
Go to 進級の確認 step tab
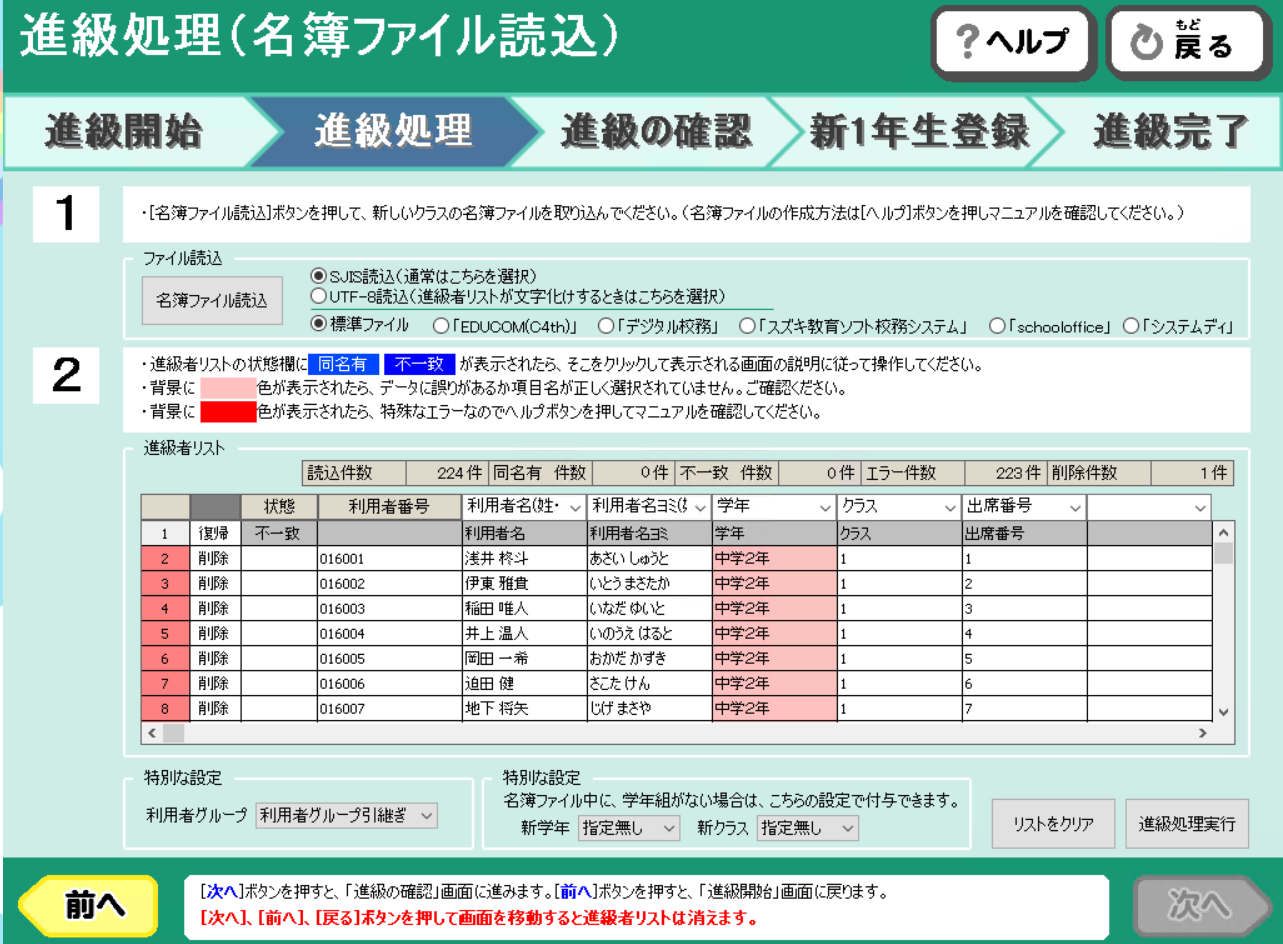pyautogui.click(x=655, y=131)
